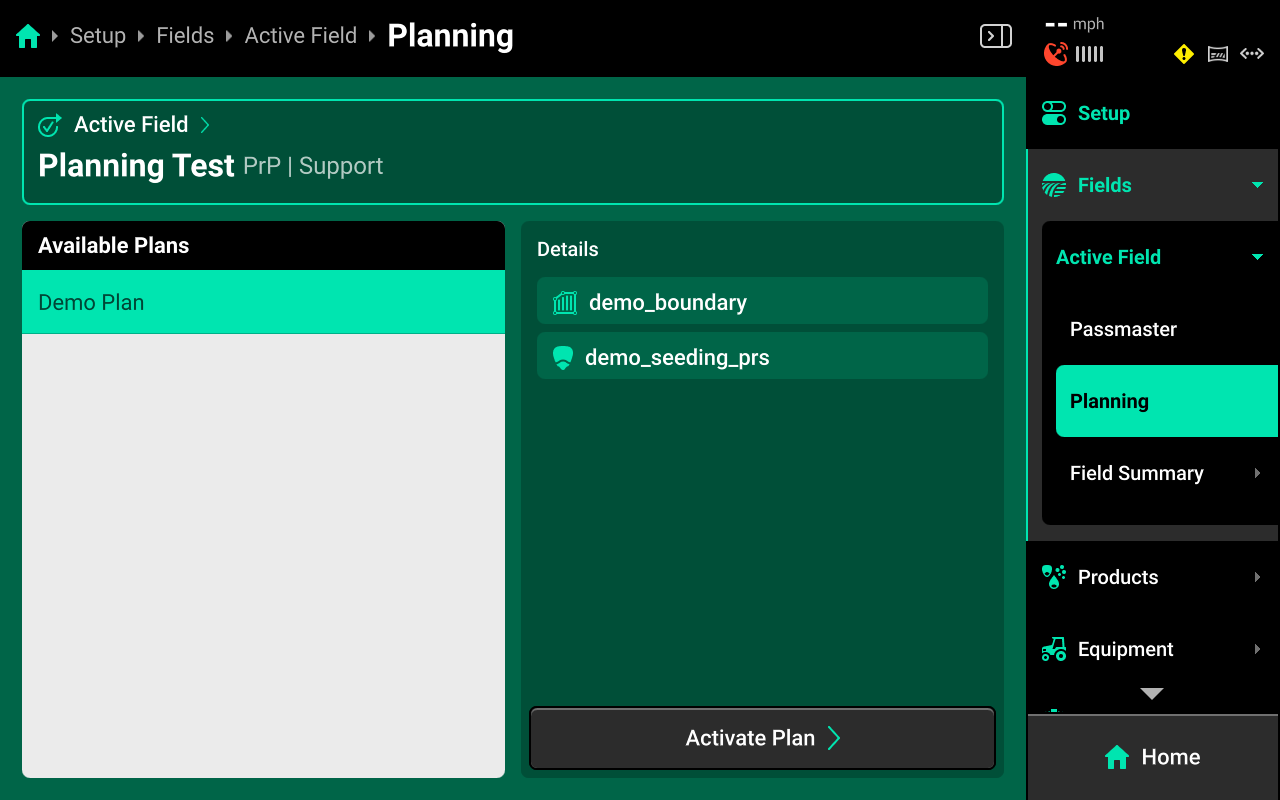
Task: Click the red GPS satellite status icon
Action: (x=1058, y=53)
